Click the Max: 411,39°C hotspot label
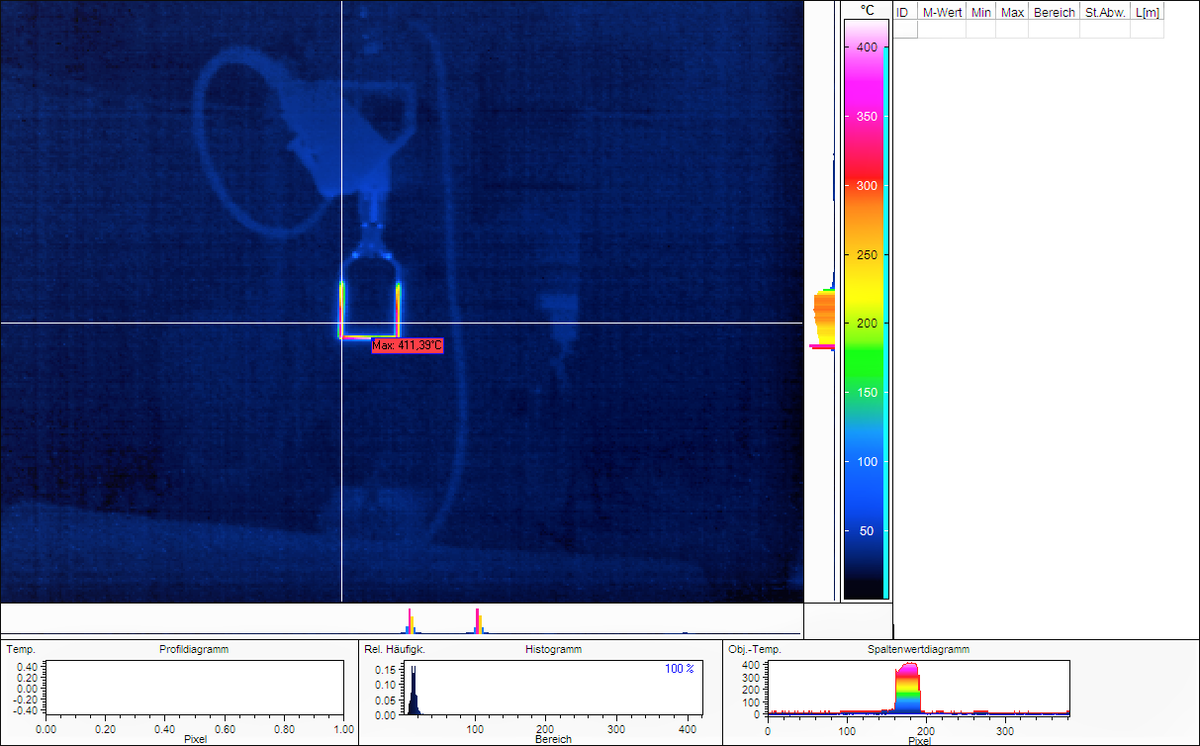This screenshot has width=1200, height=746. click(x=407, y=346)
